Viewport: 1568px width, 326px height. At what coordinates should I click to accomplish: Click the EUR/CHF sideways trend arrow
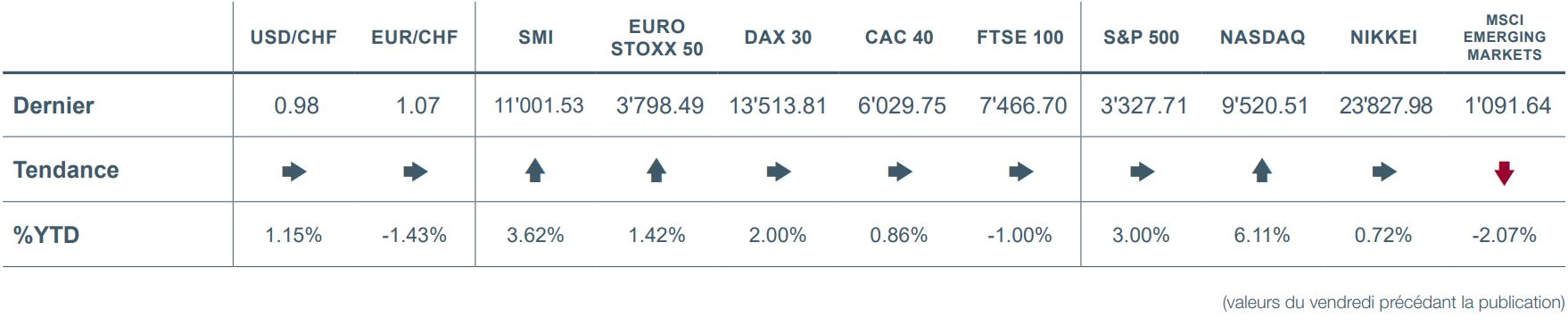pyautogui.click(x=416, y=171)
